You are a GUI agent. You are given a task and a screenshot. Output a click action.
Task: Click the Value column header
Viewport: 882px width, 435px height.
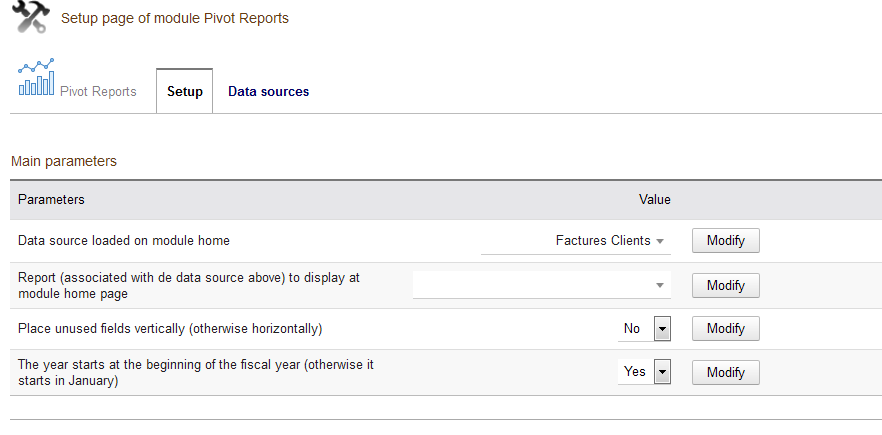[654, 200]
